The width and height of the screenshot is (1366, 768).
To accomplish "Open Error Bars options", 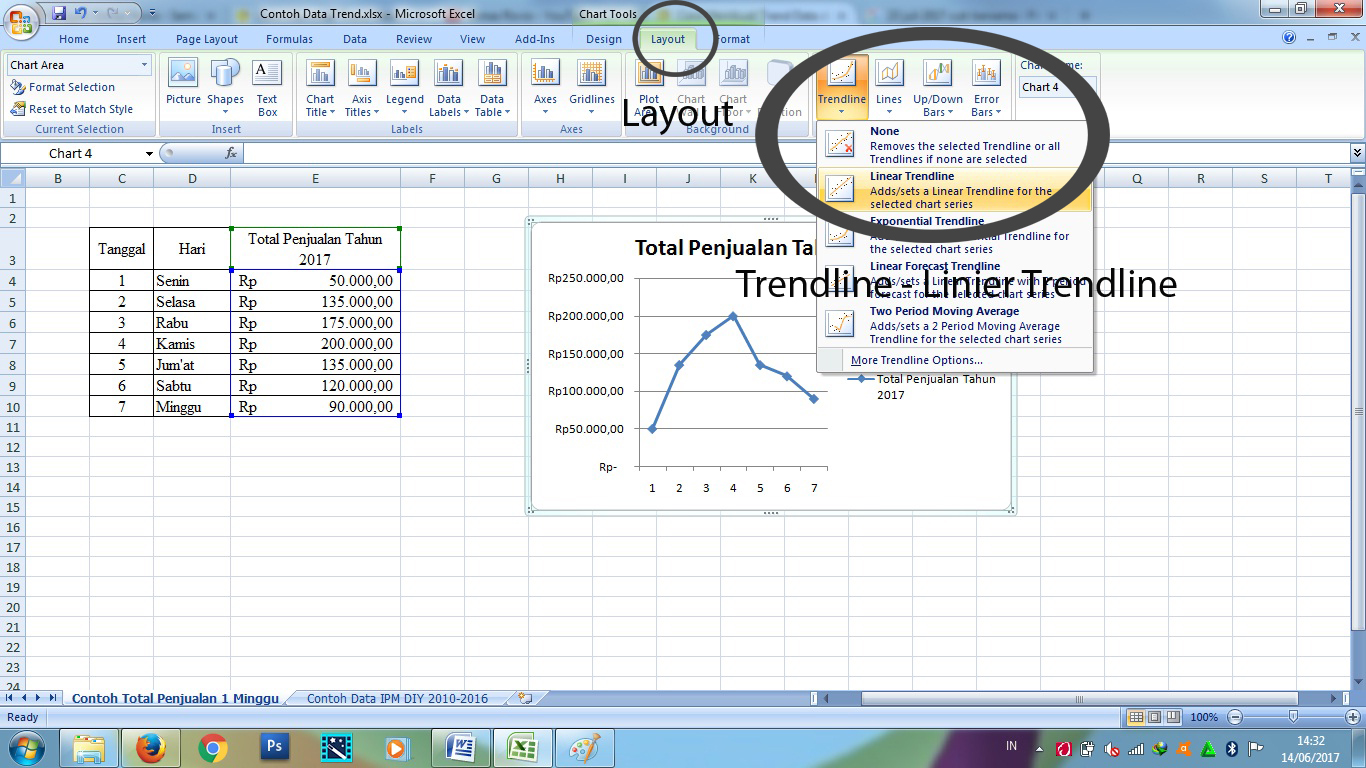I will [986, 88].
